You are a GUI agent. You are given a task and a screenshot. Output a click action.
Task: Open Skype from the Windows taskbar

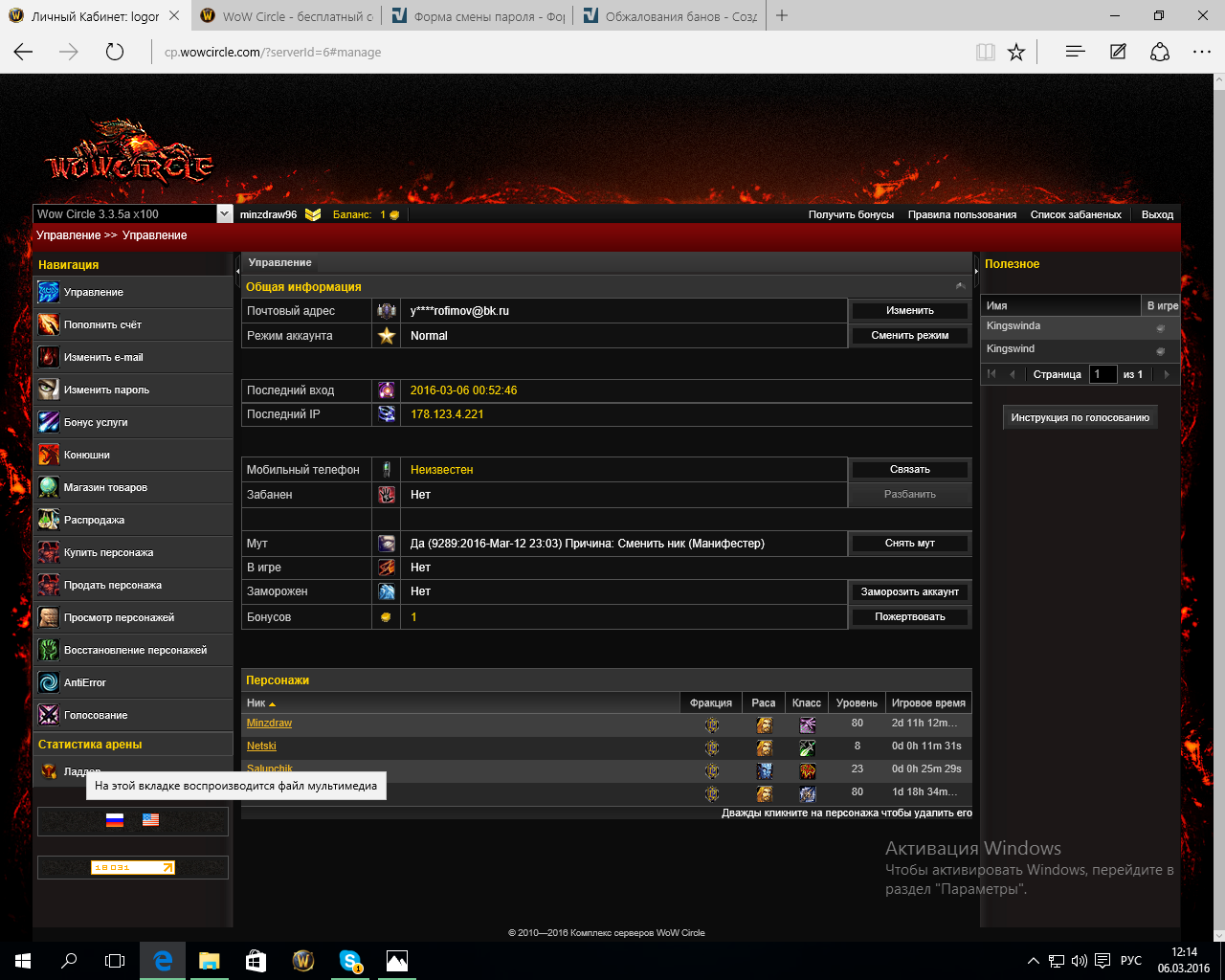(350, 961)
